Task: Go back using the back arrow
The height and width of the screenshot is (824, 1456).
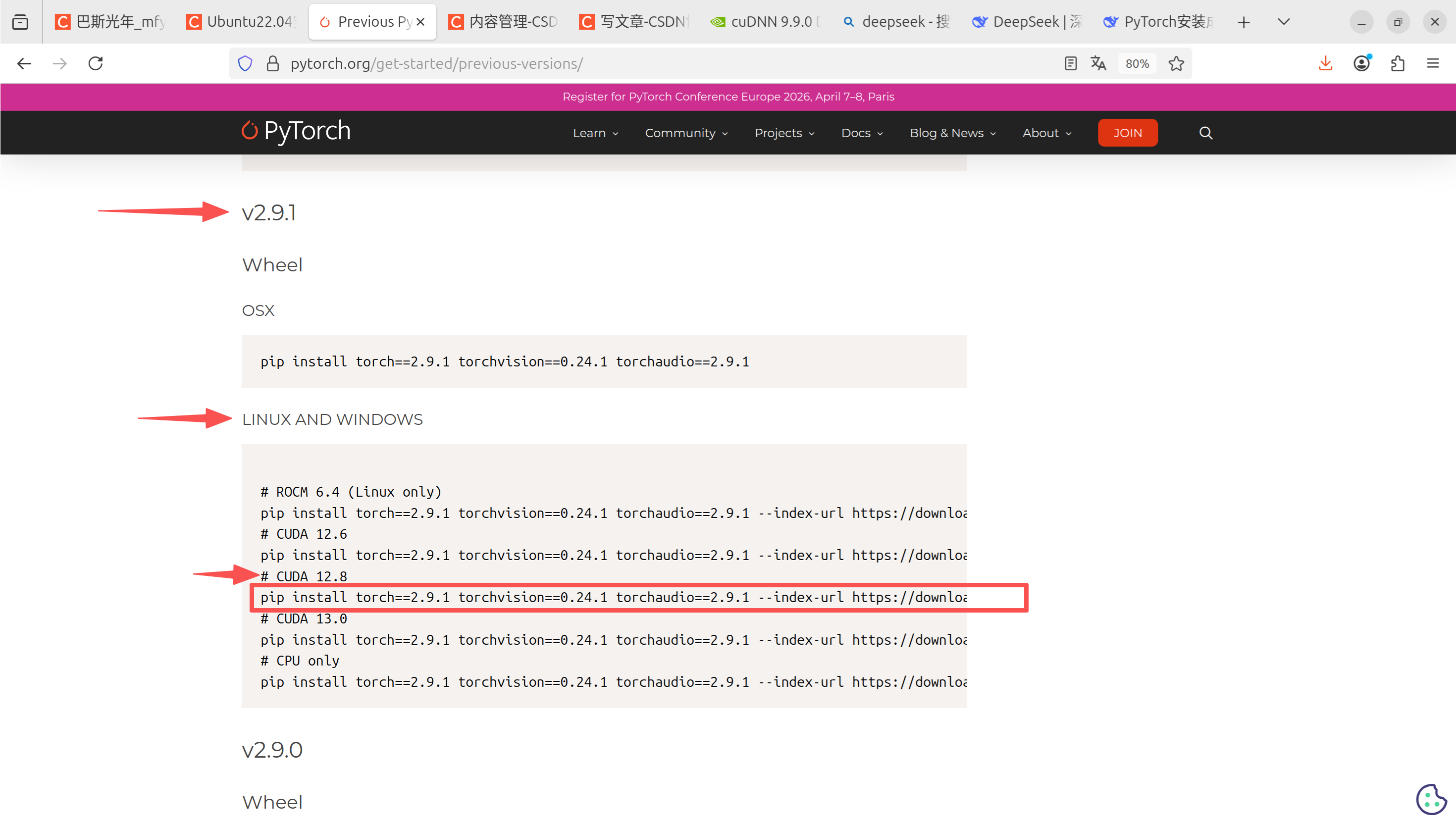Action: [x=24, y=63]
